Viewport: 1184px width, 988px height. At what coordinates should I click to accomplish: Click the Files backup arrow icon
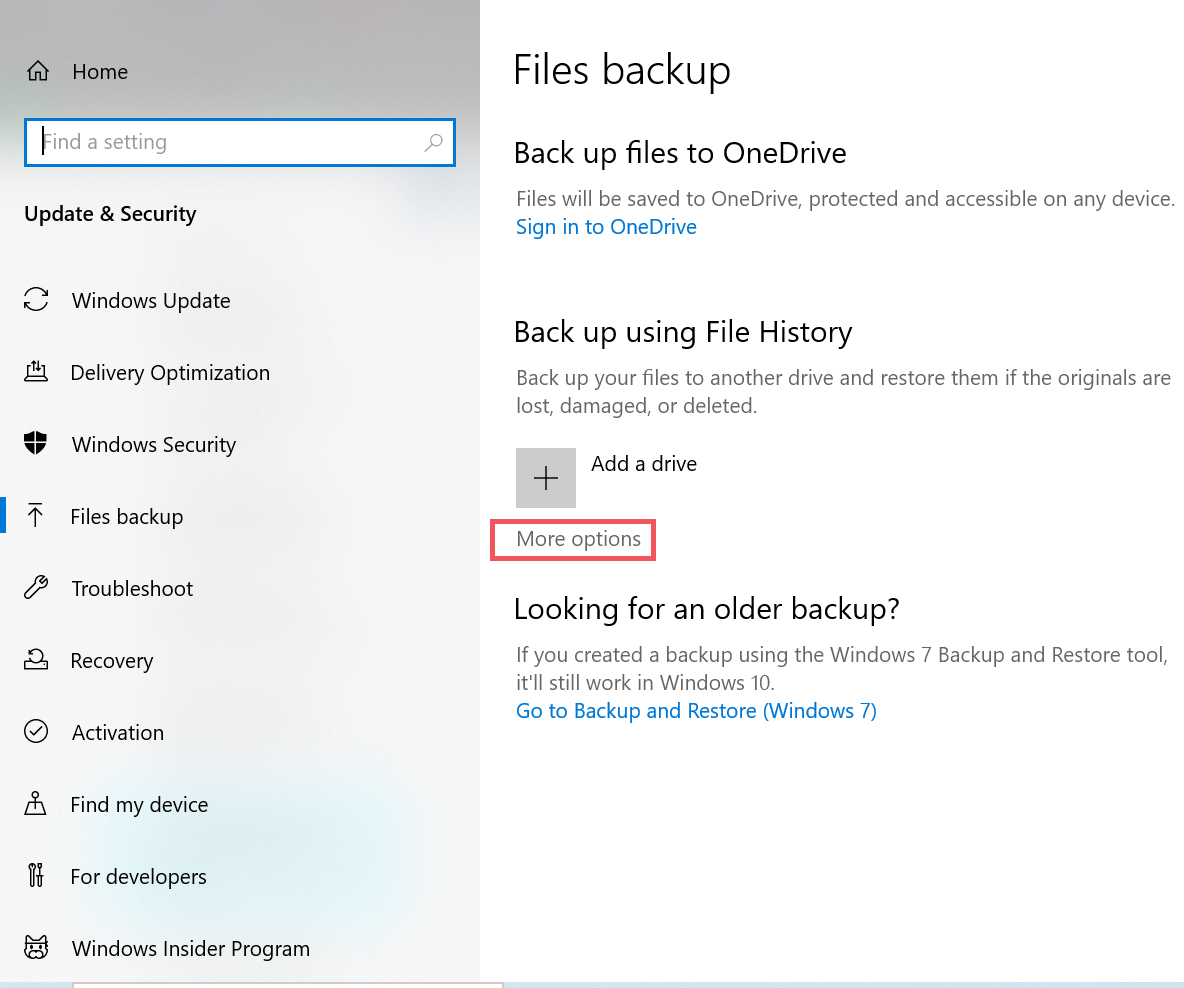click(x=35, y=516)
